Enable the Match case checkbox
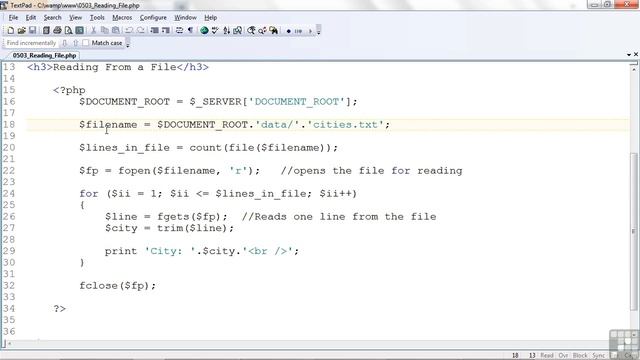Image resolution: width=640 pixels, height=360 pixels. (x=85, y=43)
